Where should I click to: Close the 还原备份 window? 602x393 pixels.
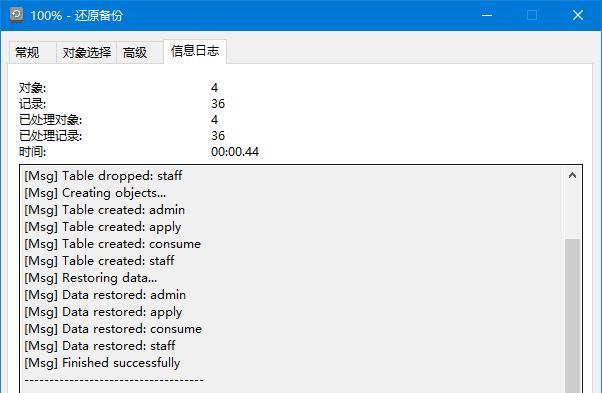(x=578, y=15)
